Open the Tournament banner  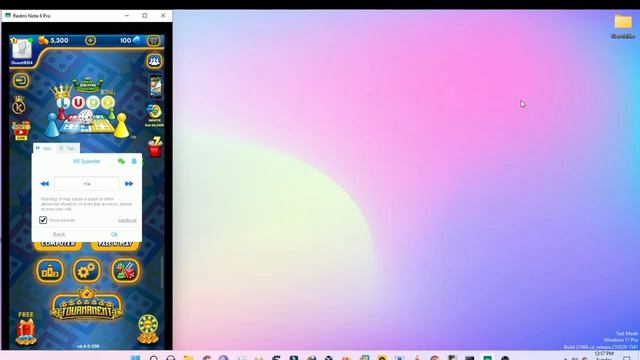tap(87, 306)
